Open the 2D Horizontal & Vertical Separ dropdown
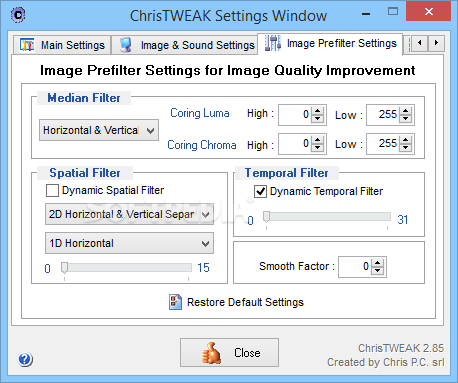The height and width of the screenshot is (383, 458). tap(129, 214)
